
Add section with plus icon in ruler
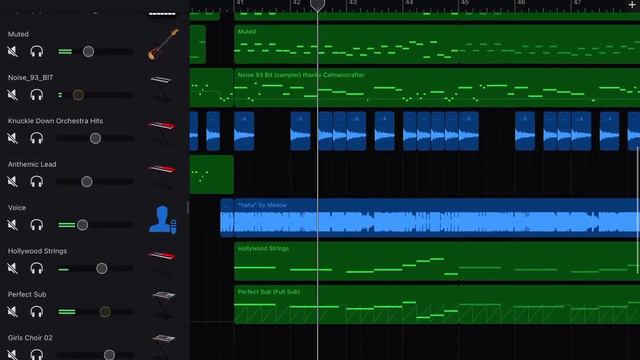click(632, 4)
